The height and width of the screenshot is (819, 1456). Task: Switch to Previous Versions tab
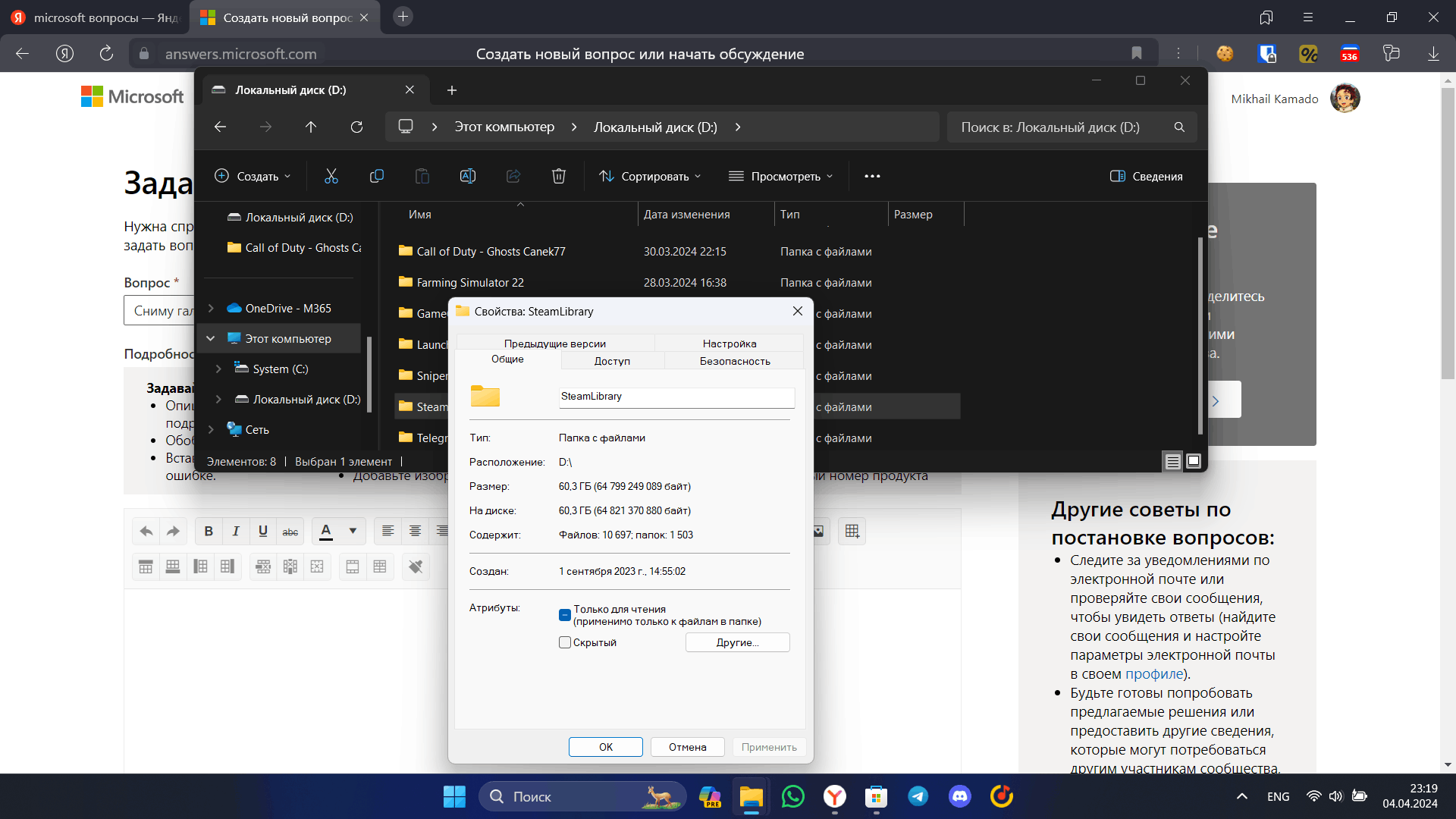tap(555, 344)
